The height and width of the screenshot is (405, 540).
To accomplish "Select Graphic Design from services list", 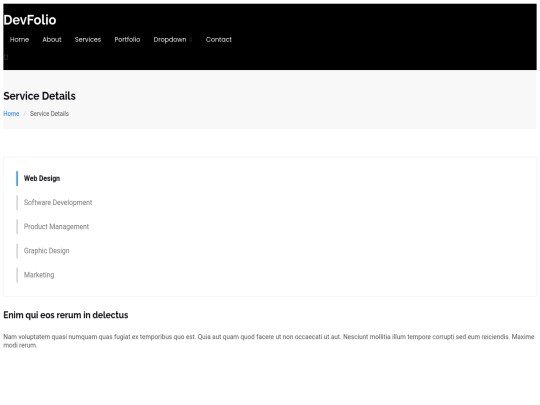I will pos(46,251).
